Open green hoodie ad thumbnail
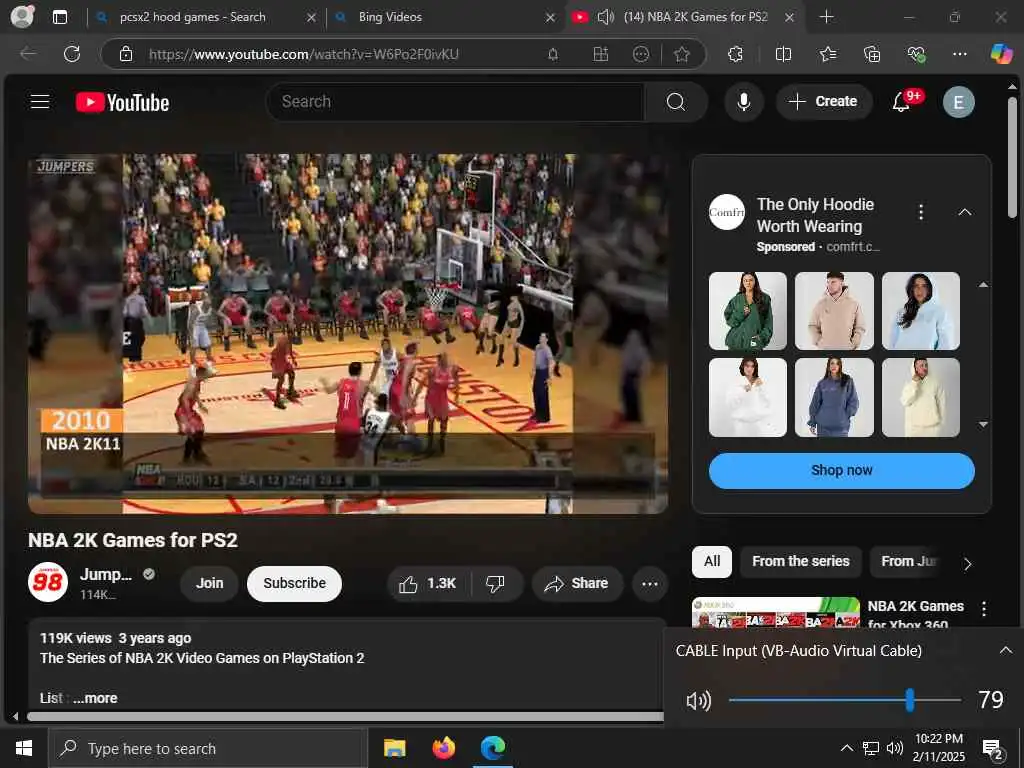1024x768 pixels. click(x=748, y=312)
